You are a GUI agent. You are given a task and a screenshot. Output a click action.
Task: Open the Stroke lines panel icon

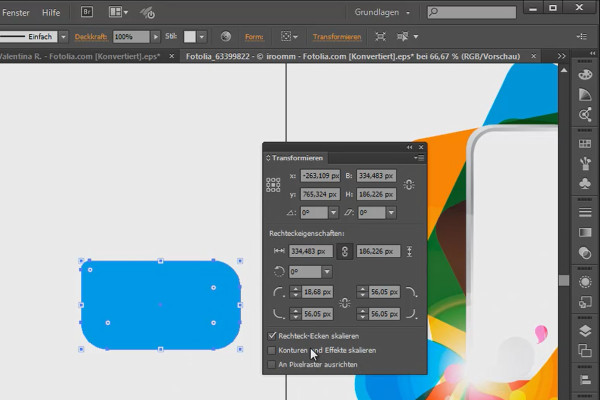[x=585, y=212]
